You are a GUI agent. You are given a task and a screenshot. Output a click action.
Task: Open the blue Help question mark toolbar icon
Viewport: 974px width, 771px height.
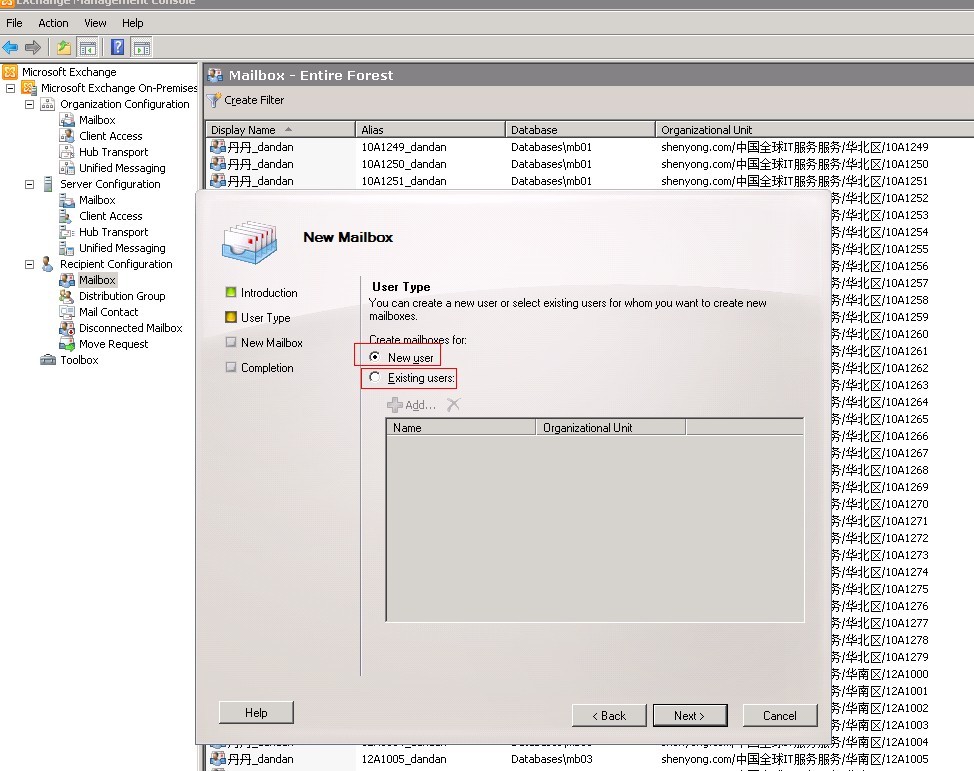coord(117,47)
